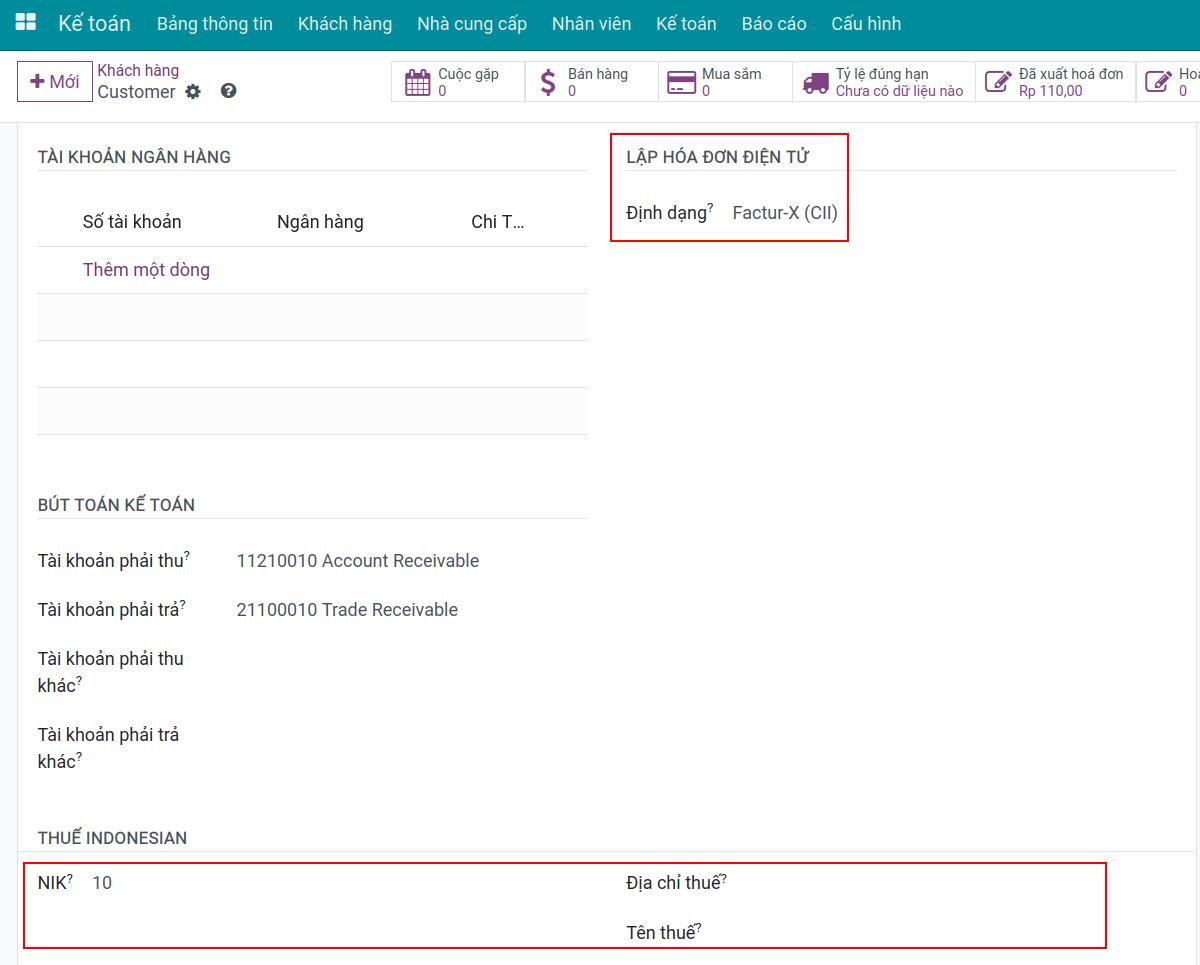Click the Kế toán app title beside the grid icon
The height and width of the screenshot is (965, 1200).
pos(94,23)
